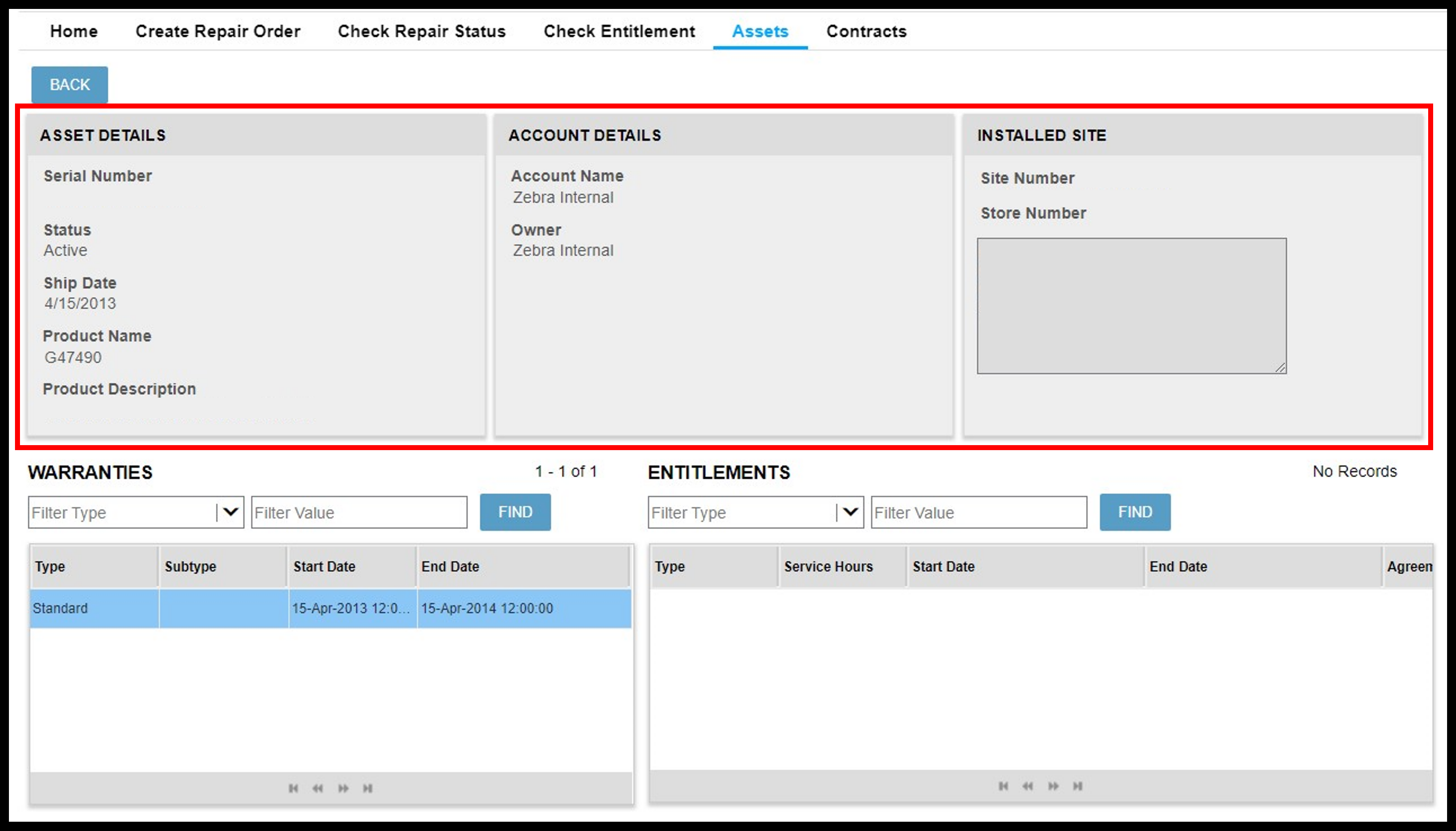Image resolution: width=1456 pixels, height=831 pixels.
Task: Sort Warranties by Type column header
Action: click(94, 566)
